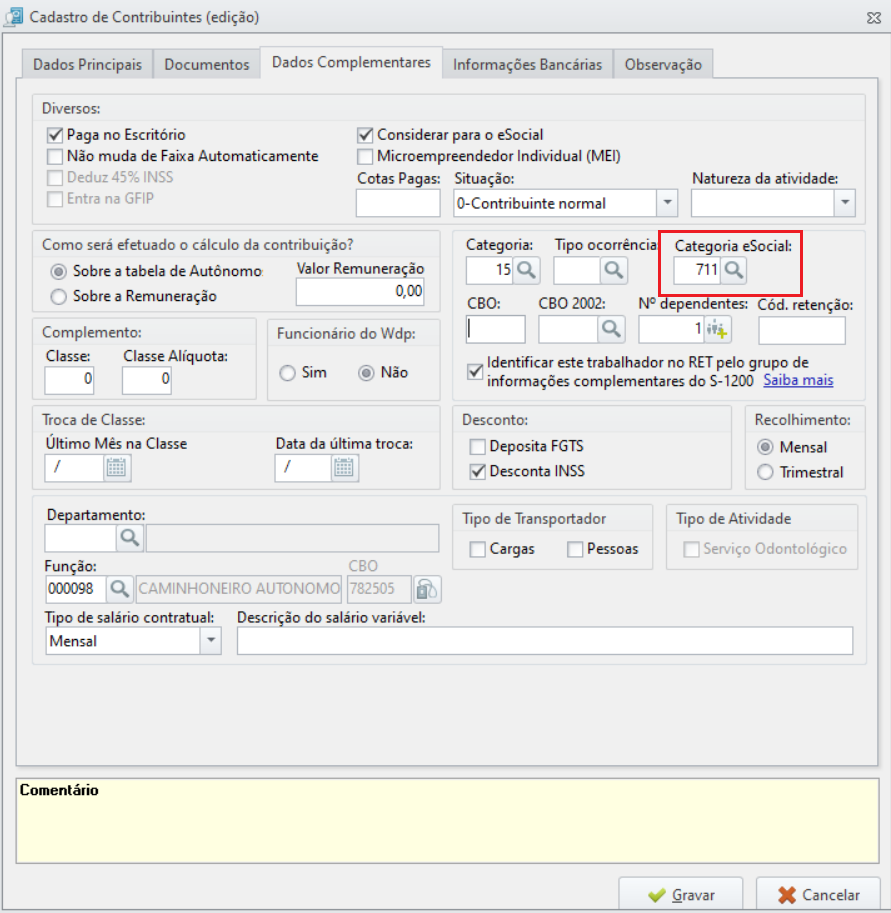
Task: Open calendar for Último Mês na Classe
Action: 117,468
